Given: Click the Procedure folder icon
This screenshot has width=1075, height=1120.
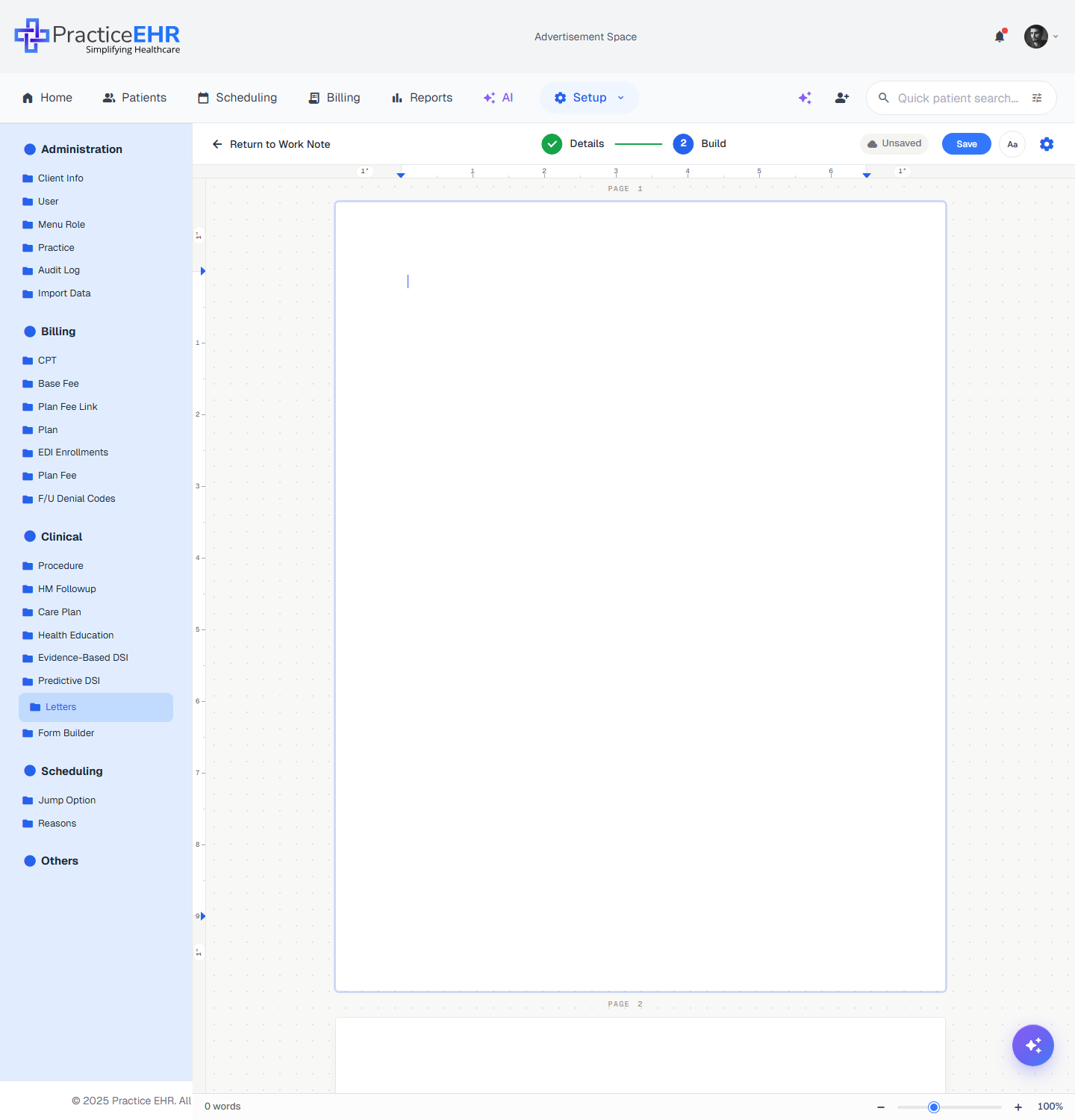Looking at the screenshot, I should pos(28,566).
